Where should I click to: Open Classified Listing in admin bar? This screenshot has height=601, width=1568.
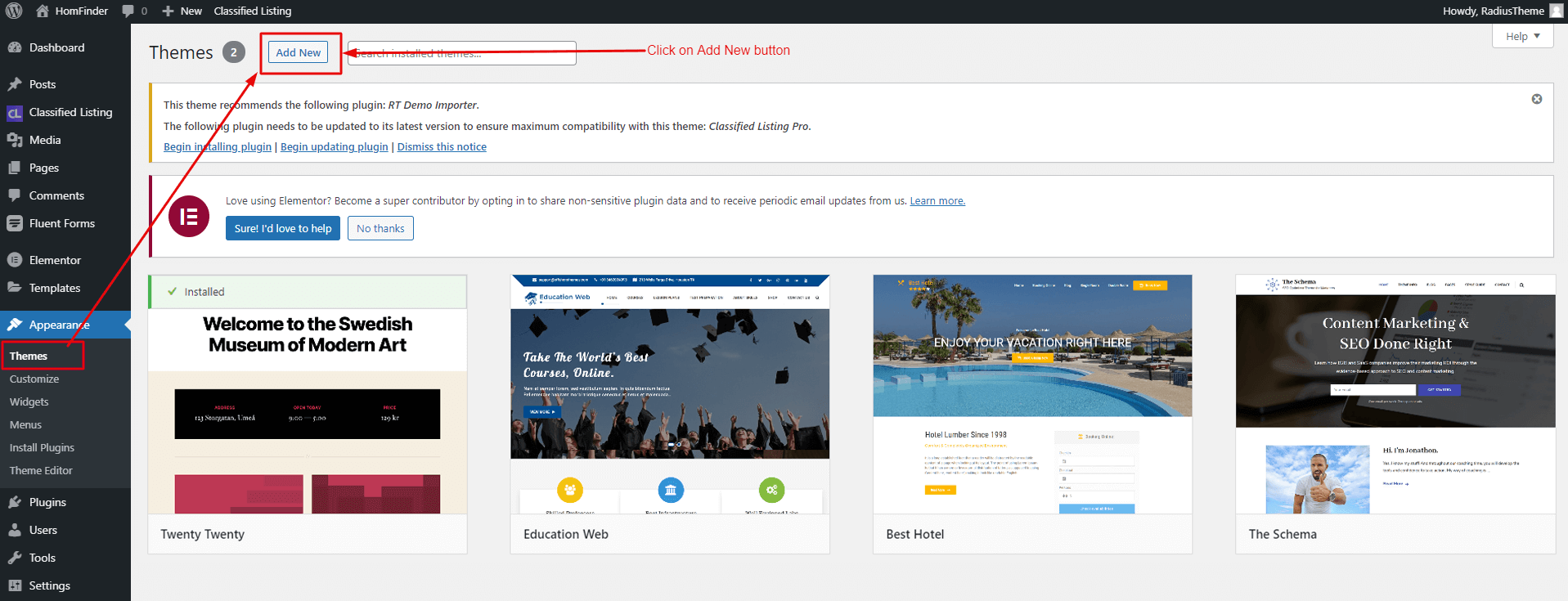click(x=253, y=11)
